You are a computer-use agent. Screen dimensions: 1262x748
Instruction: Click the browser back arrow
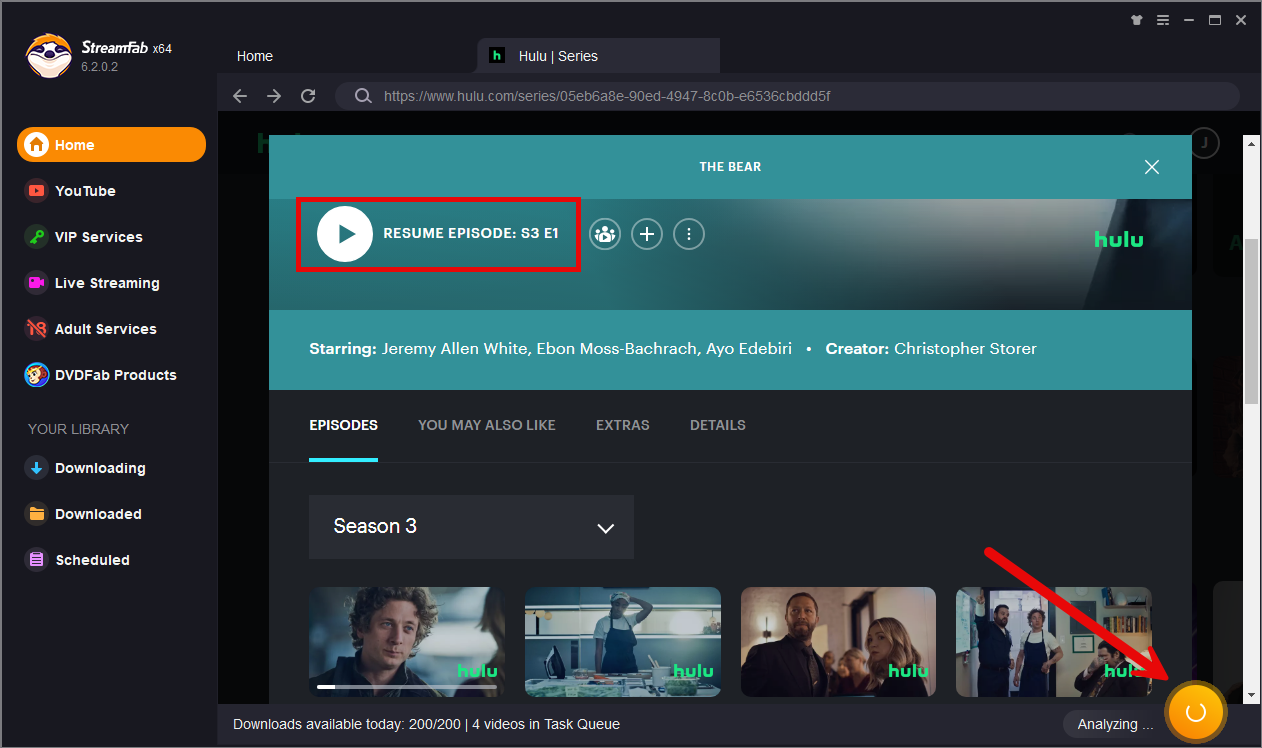[x=240, y=96]
